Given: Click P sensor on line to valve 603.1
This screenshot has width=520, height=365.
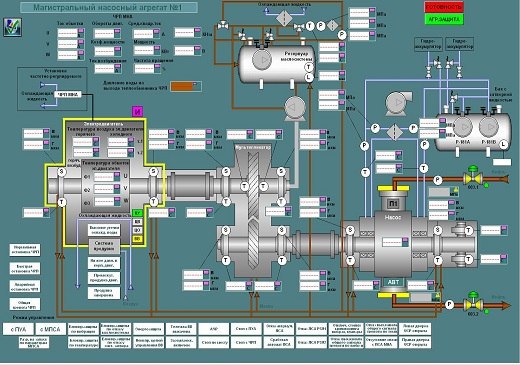Looking at the screenshot, I should tap(438, 180).
